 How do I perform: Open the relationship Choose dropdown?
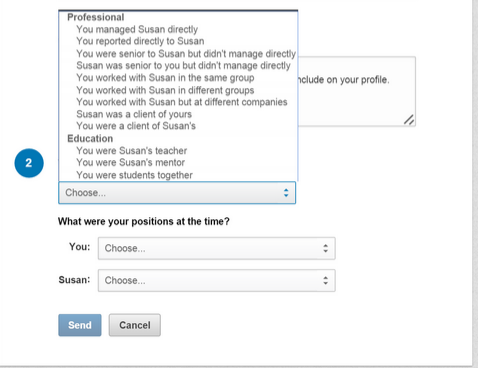[177, 193]
